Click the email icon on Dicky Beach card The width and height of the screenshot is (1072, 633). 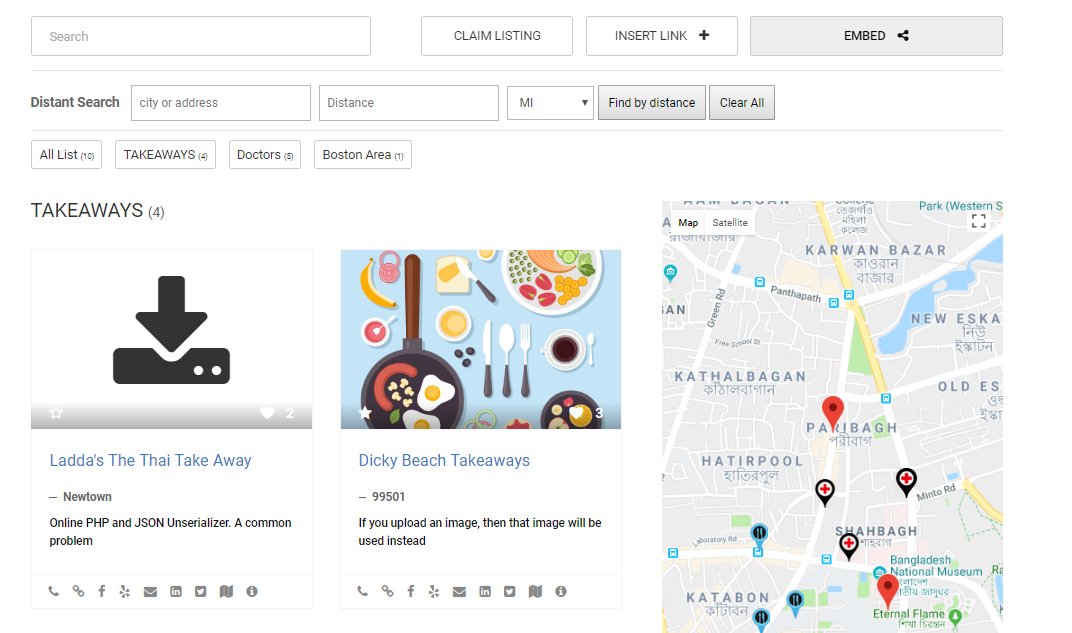click(459, 592)
